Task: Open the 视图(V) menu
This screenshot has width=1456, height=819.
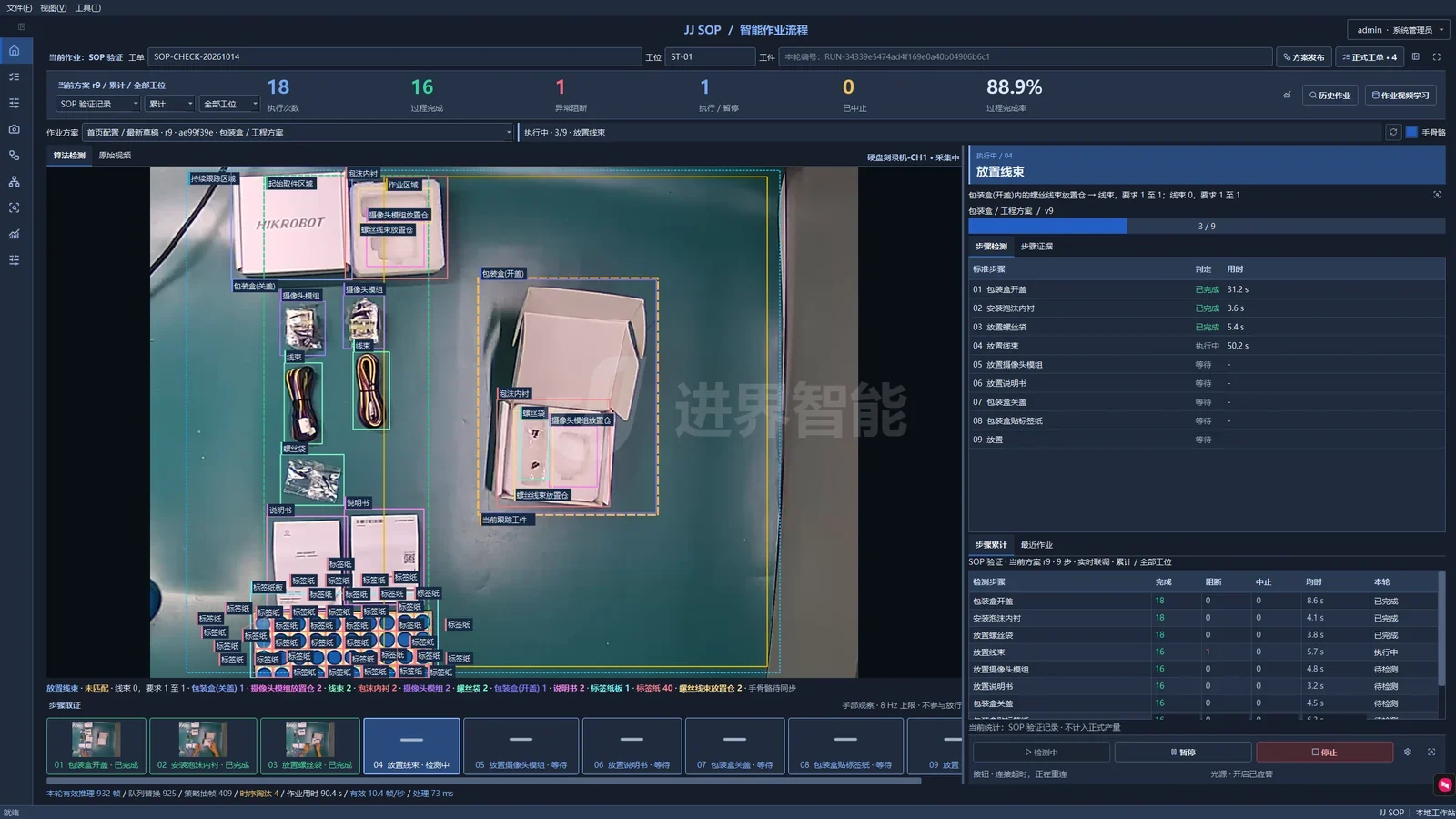Action: (x=53, y=7)
